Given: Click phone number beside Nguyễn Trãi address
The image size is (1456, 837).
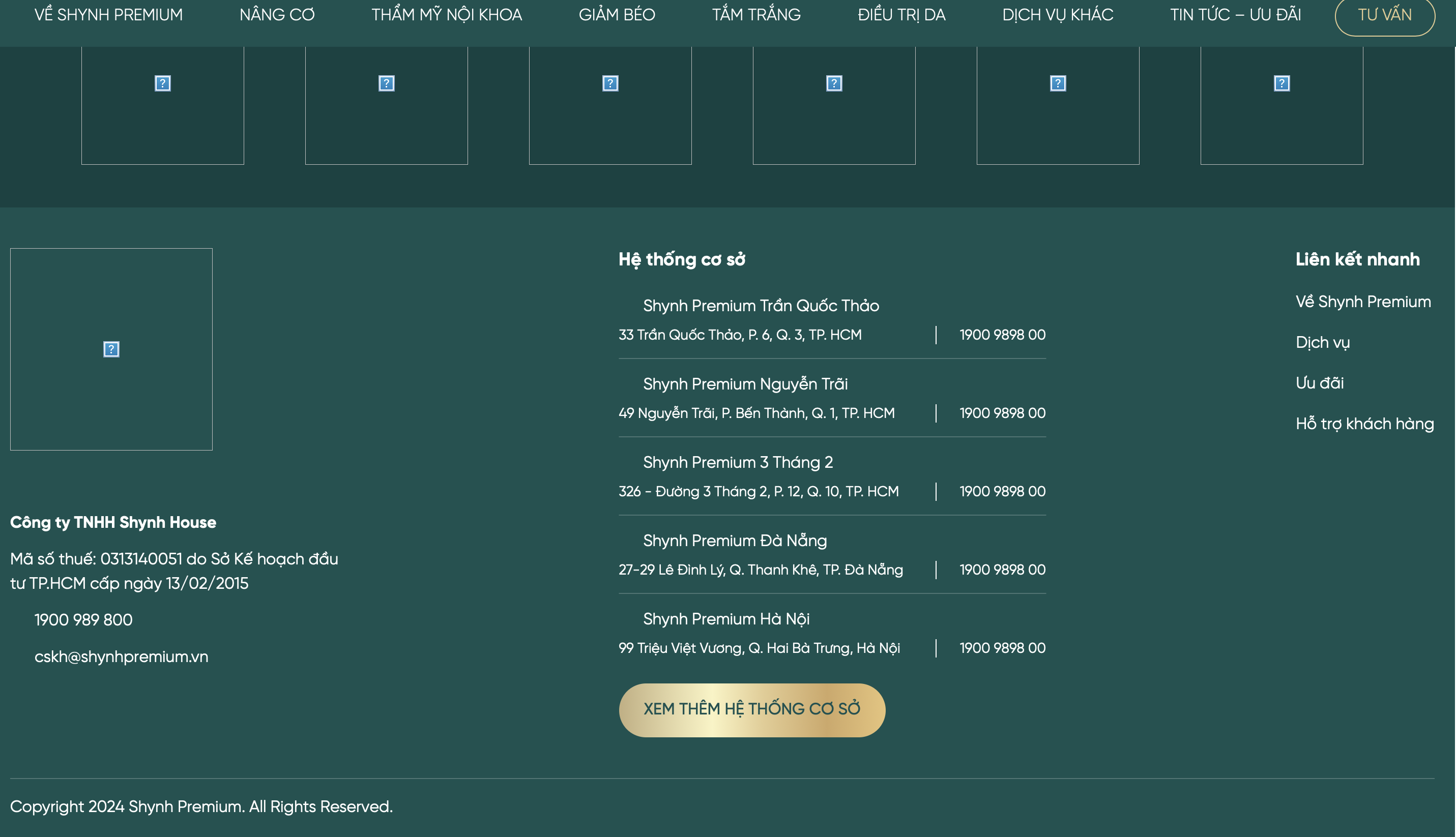Looking at the screenshot, I should click(1002, 413).
